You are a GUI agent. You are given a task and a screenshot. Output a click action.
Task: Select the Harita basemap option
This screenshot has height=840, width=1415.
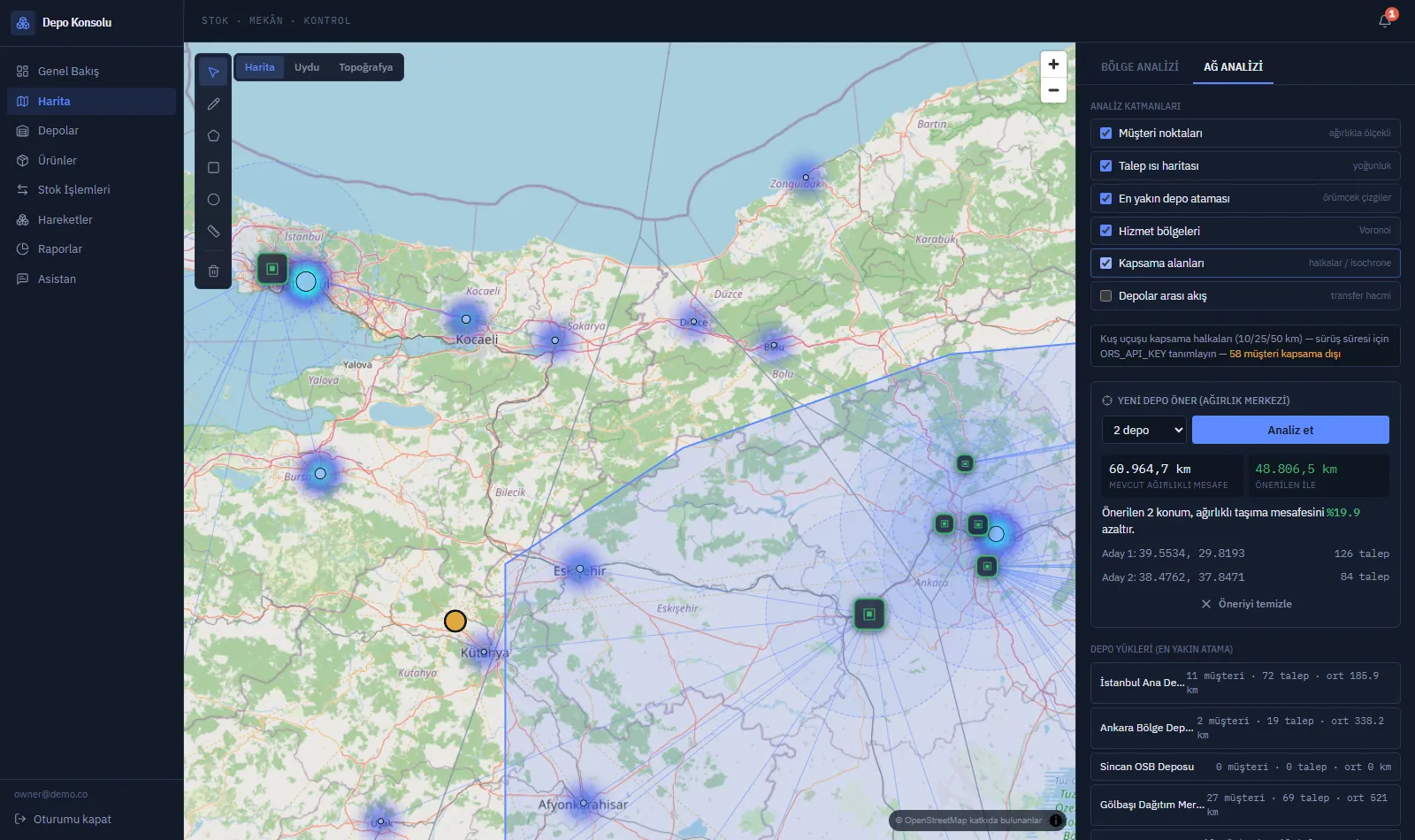tap(260, 67)
